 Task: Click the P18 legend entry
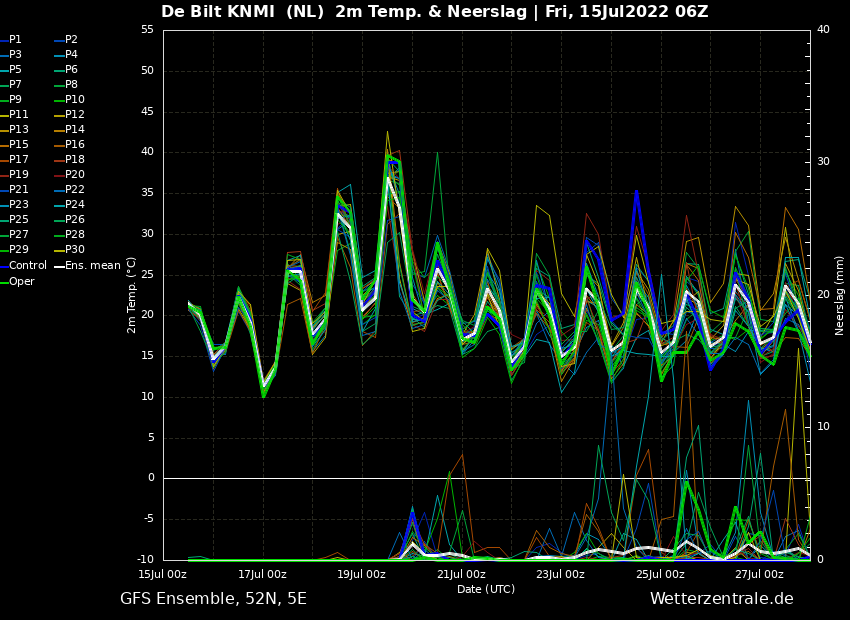[69, 159]
